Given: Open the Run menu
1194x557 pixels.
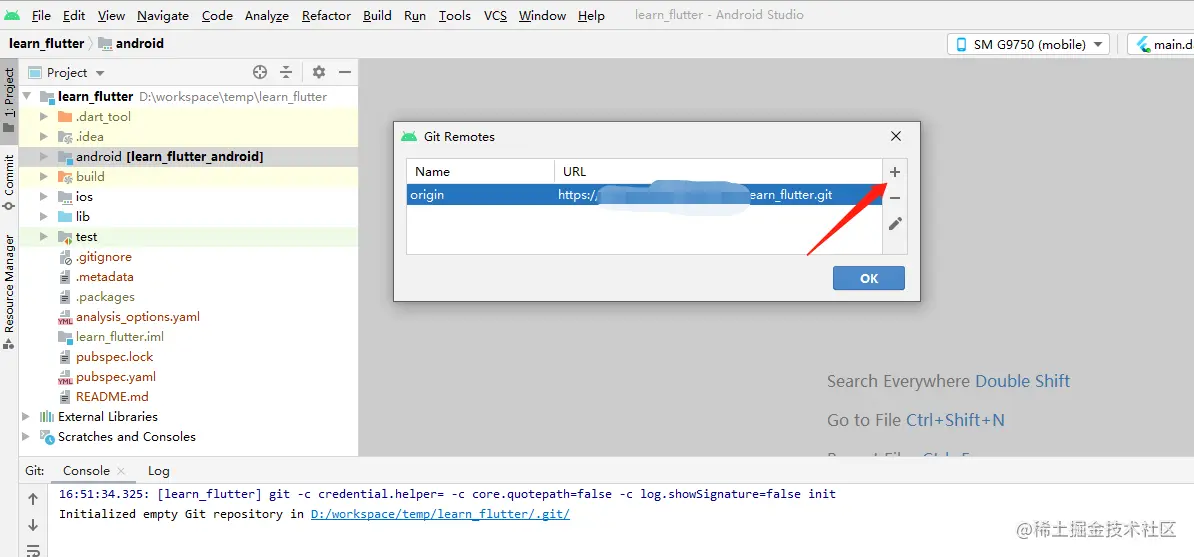Looking at the screenshot, I should [415, 15].
